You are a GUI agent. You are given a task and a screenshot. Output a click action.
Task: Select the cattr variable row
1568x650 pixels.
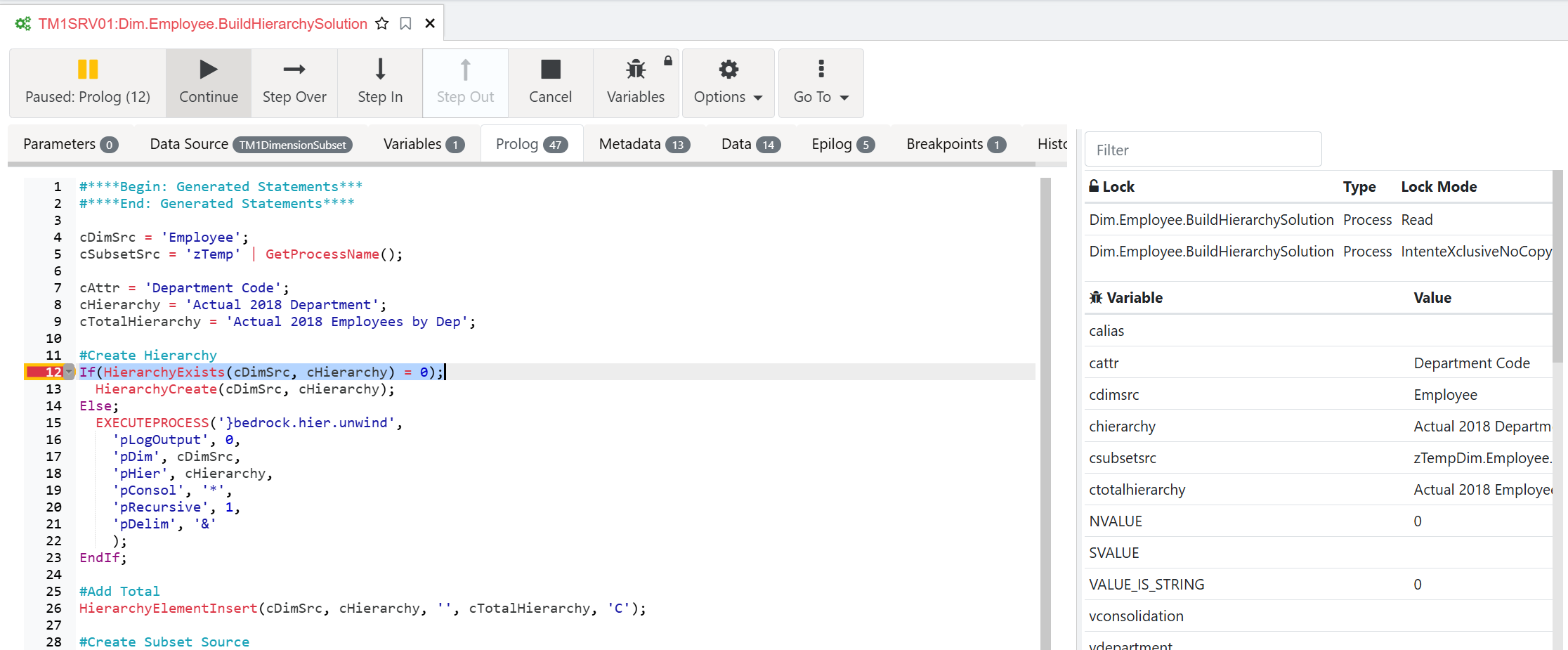point(1319,363)
